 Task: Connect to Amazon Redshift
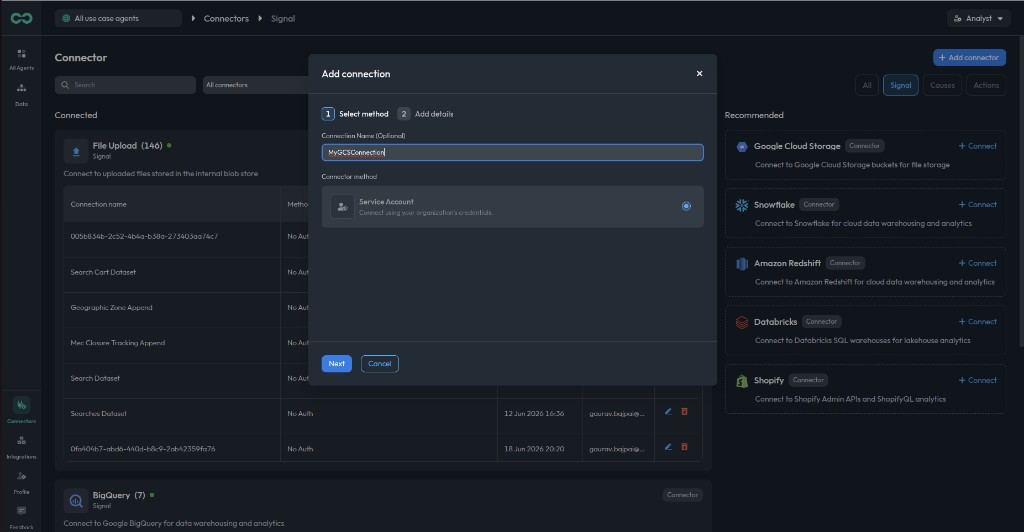(x=978, y=263)
